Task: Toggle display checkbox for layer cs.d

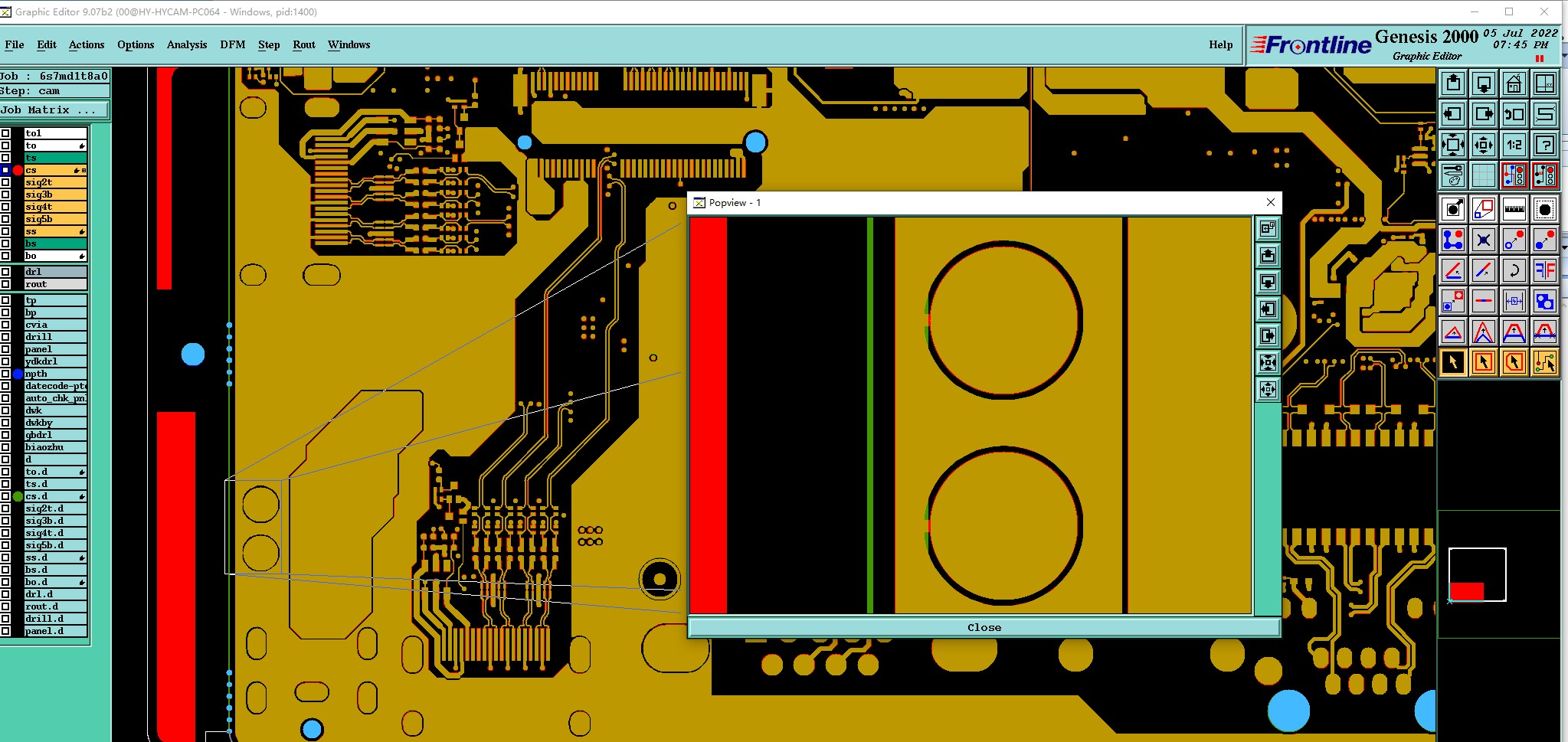Action: pyautogui.click(x=5, y=496)
